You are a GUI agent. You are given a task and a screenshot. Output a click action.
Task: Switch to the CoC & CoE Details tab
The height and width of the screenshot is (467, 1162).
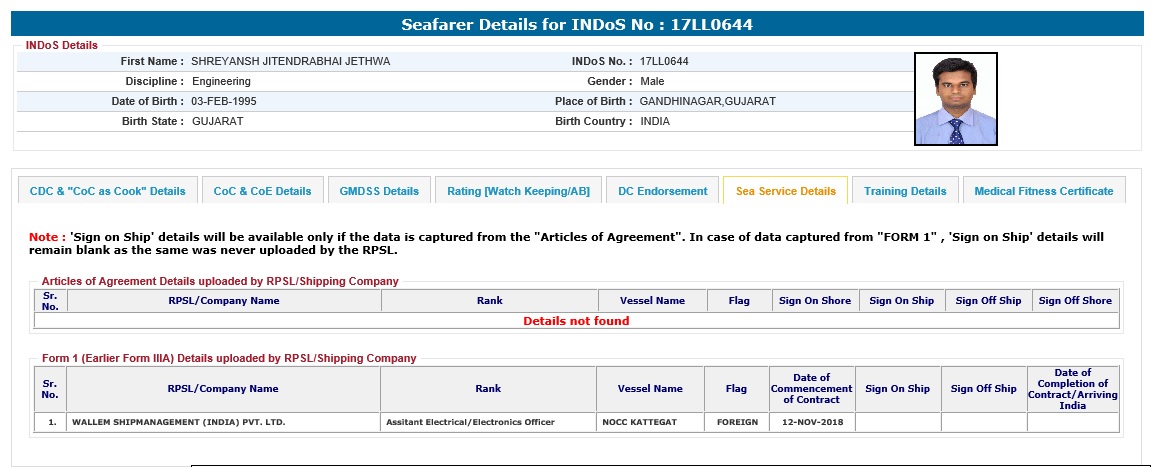262,191
